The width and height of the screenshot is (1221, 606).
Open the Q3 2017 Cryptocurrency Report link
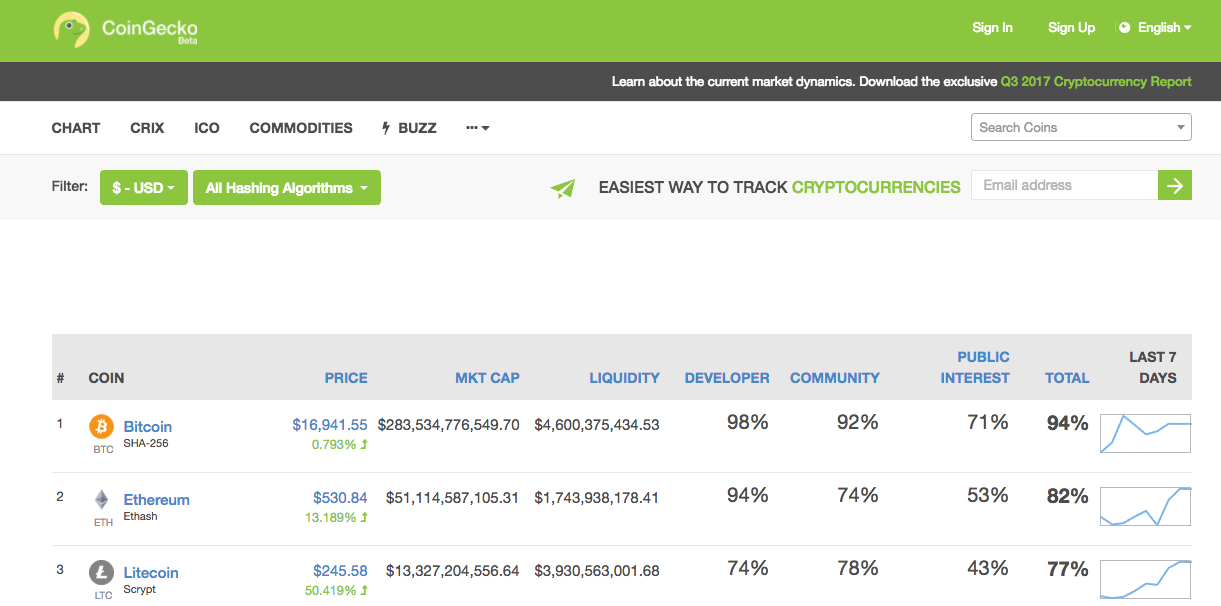coord(1096,81)
